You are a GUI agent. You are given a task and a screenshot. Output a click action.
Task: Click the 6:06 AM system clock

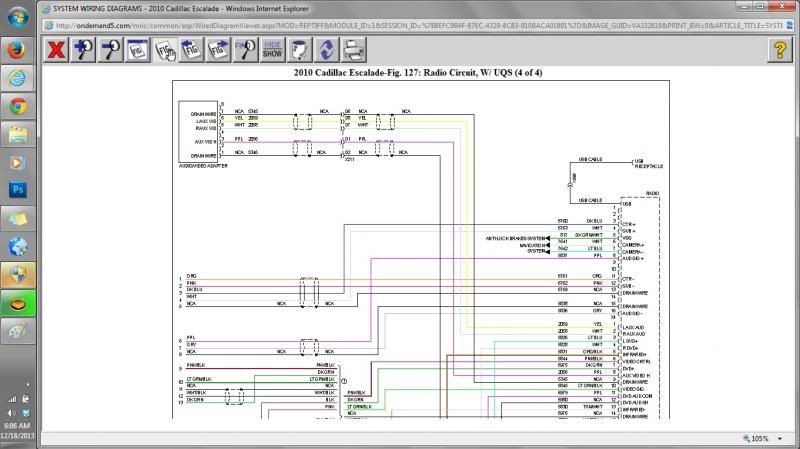pyautogui.click(x=17, y=426)
